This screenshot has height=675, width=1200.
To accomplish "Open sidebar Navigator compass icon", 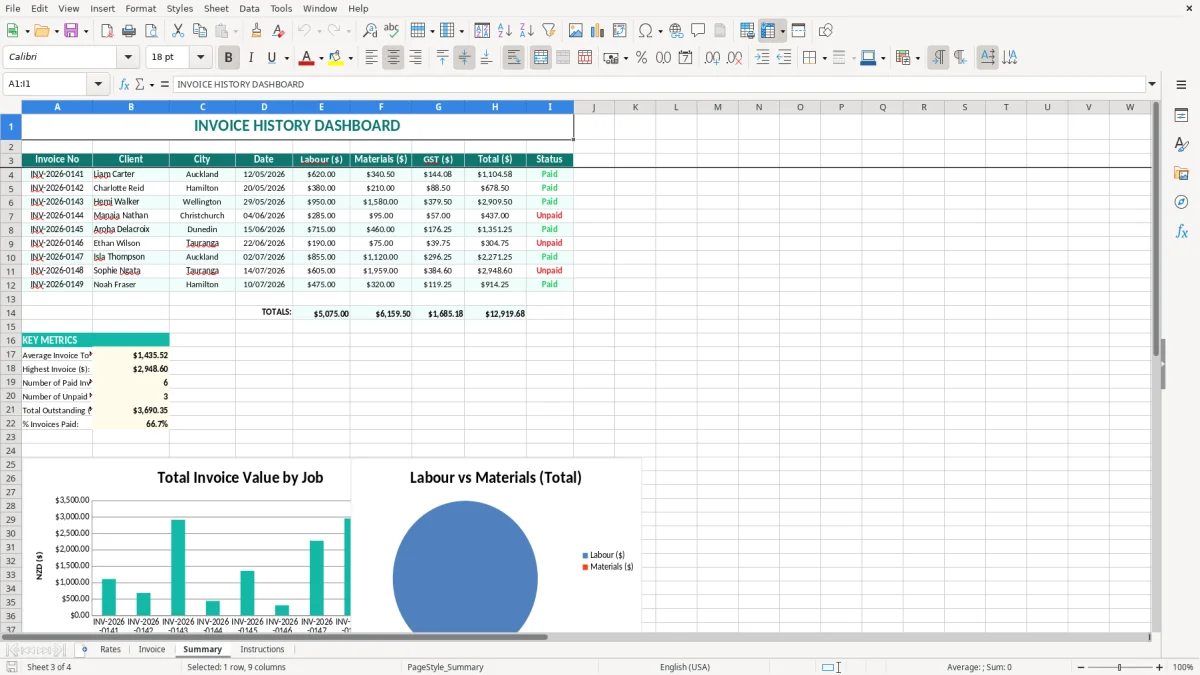I will tap(1181, 202).
